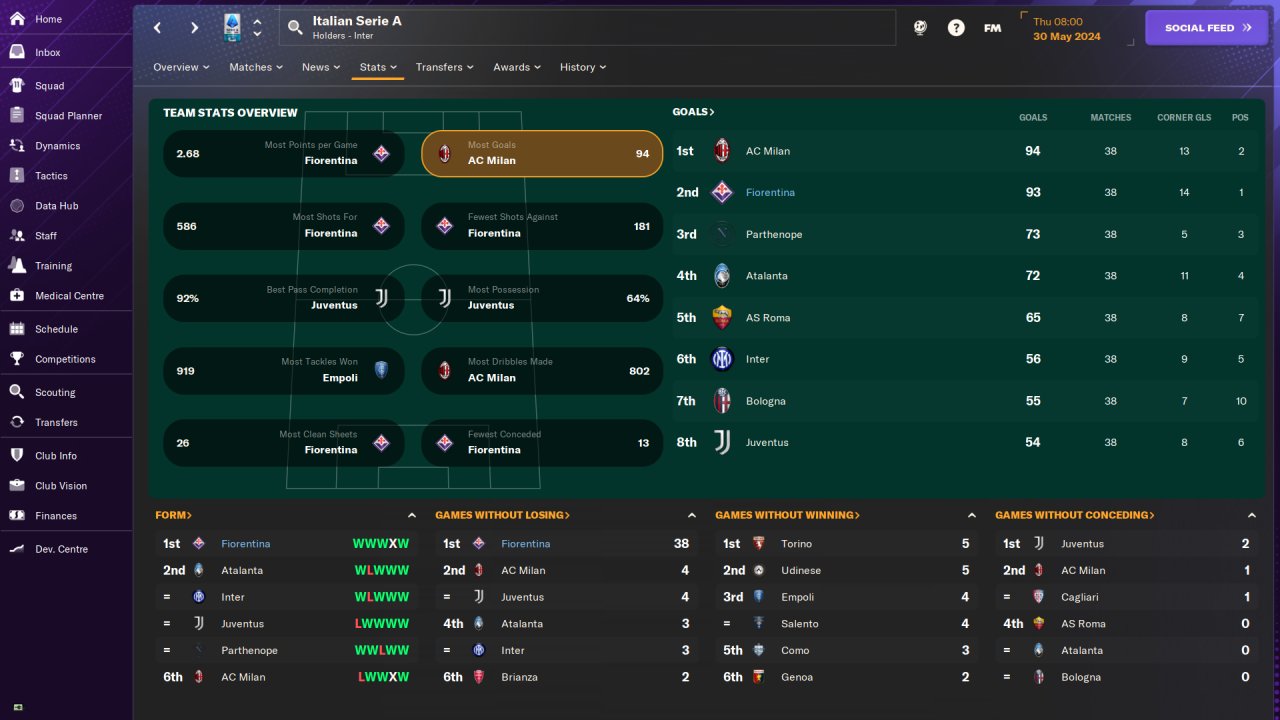The height and width of the screenshot is (720, 1280).
Task: Open the Inbox sidebar icon
Action: pyautogui.click(x=17, y=52)
